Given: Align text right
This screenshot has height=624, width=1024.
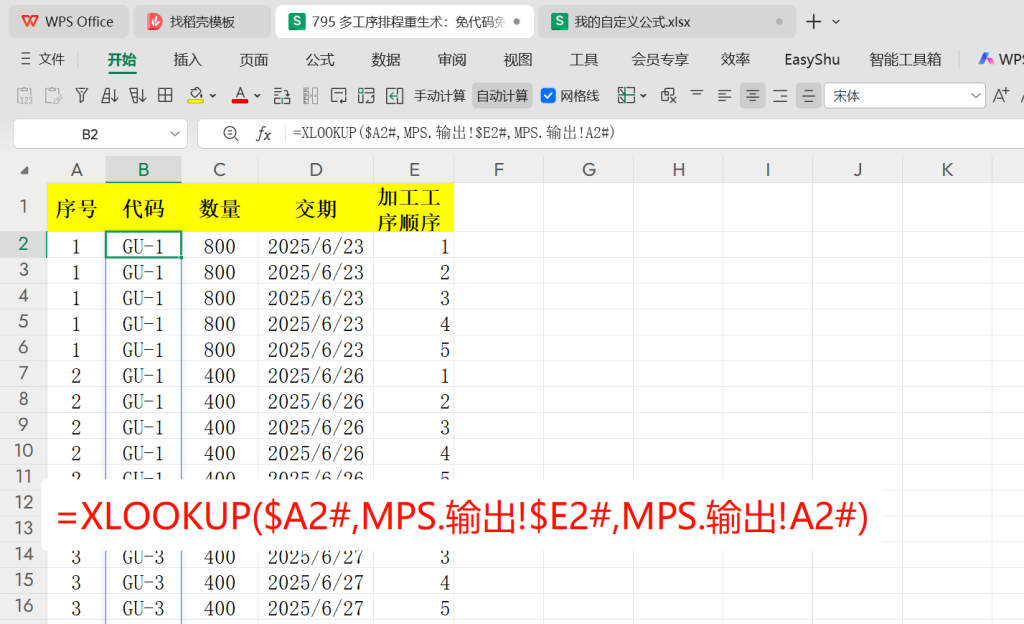Looking at the screenshot, I should click(x=780, y=96).
